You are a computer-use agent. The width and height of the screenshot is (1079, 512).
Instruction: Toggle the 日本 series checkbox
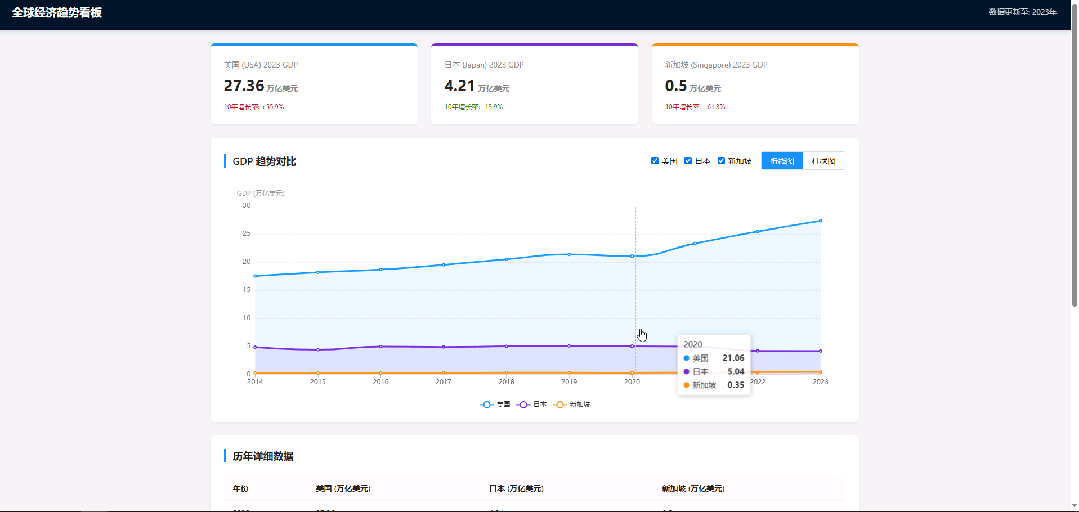click(x=688, y=161)
